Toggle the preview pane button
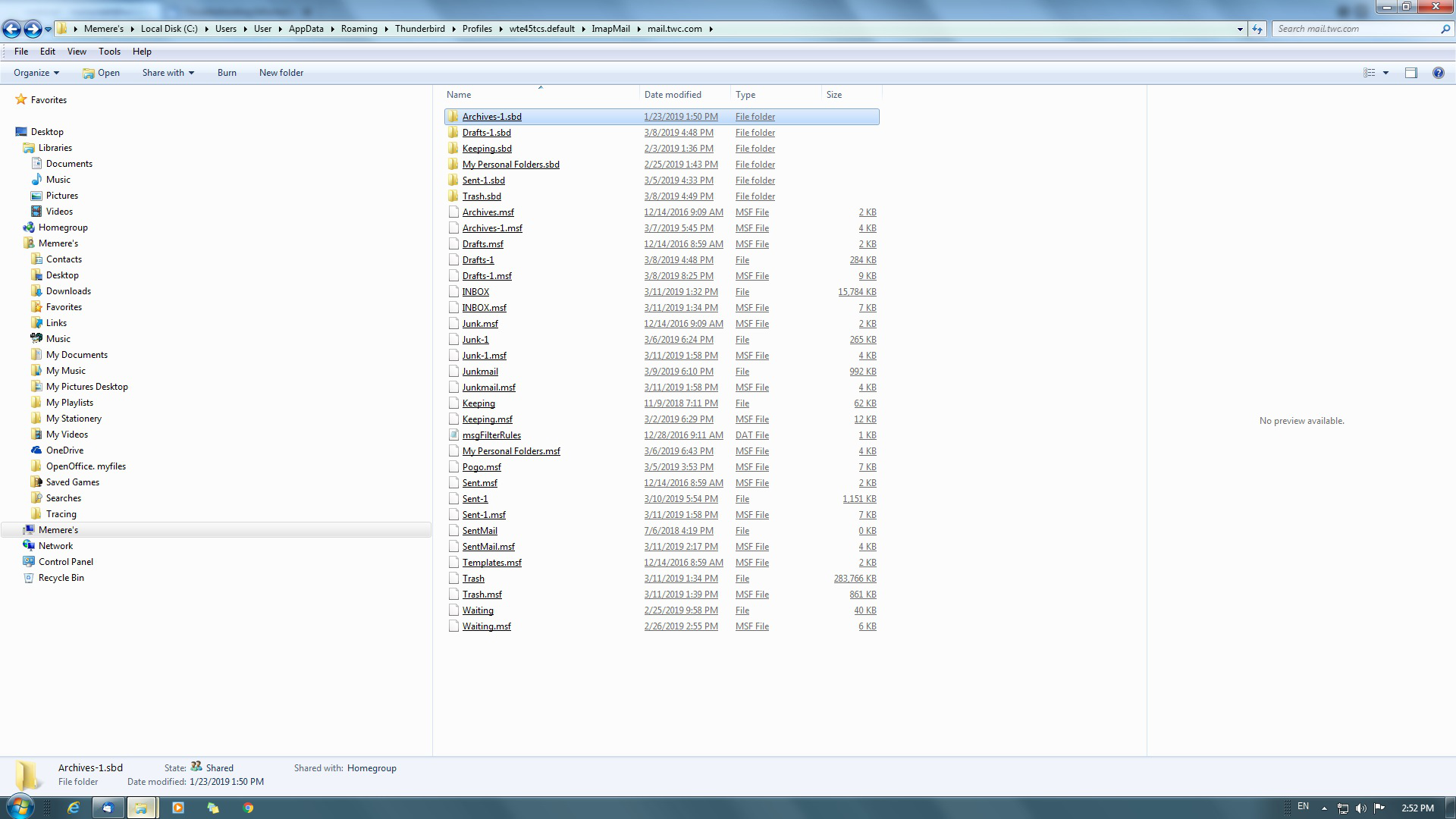The width and height of the screenshot is (1456, 819). click(x=1410, y=73)
